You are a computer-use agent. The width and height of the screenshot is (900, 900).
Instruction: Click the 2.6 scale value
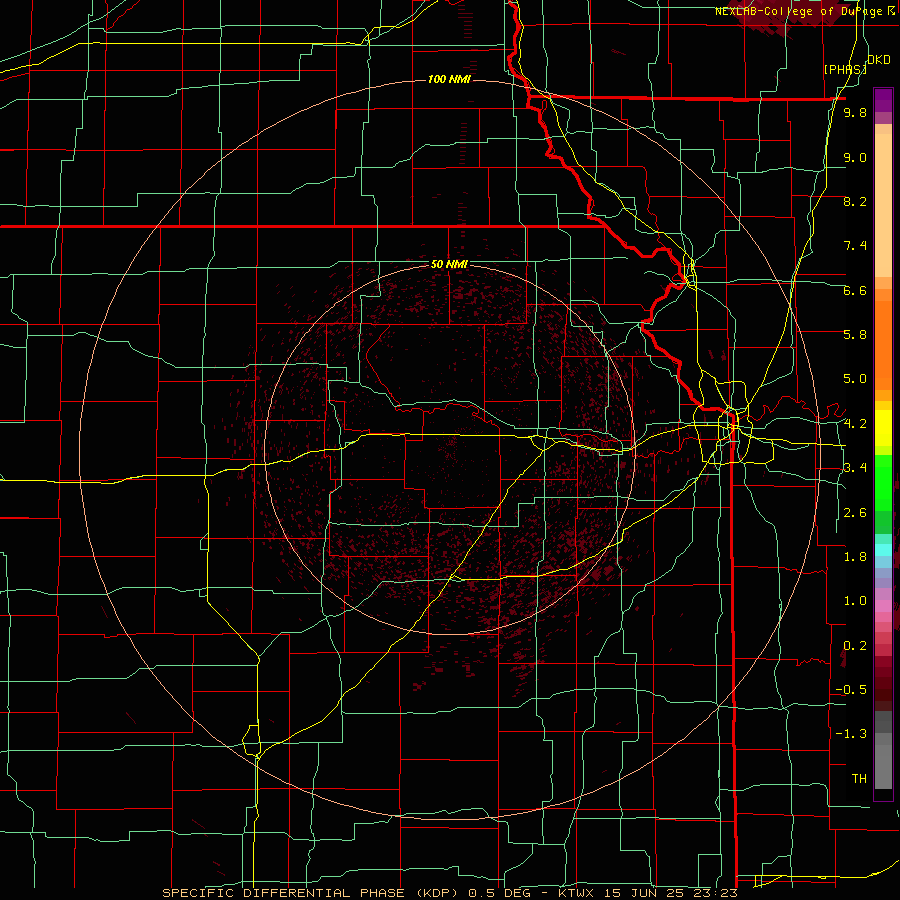[x=855, y=513]
